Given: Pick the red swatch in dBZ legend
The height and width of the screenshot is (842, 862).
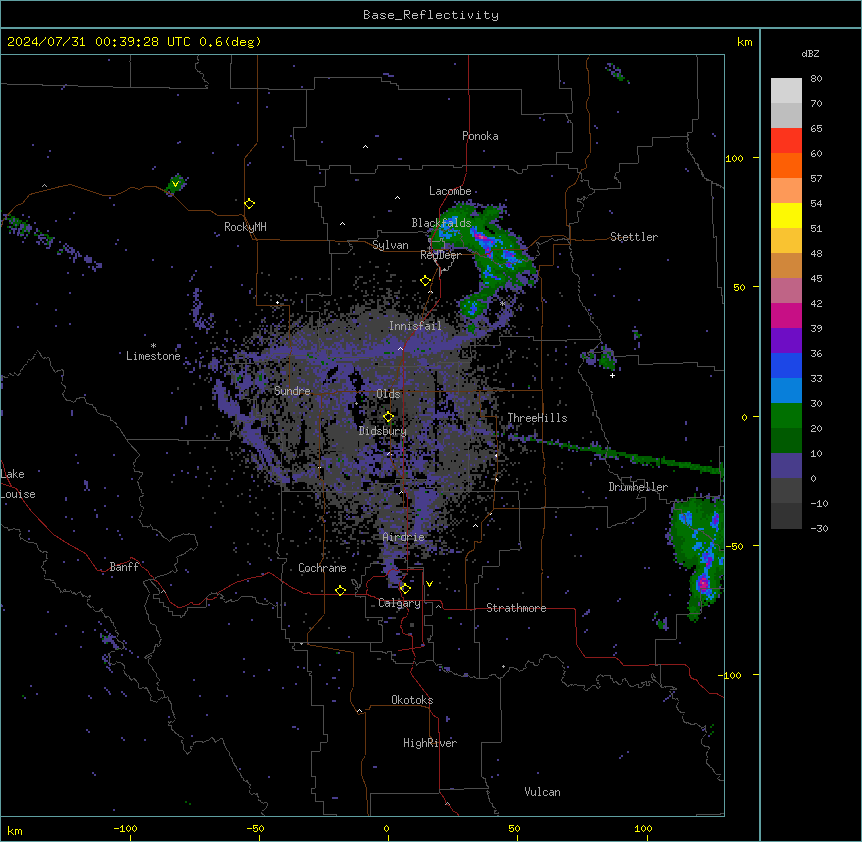Looking at the screenshot, I should tap(786, 141).
